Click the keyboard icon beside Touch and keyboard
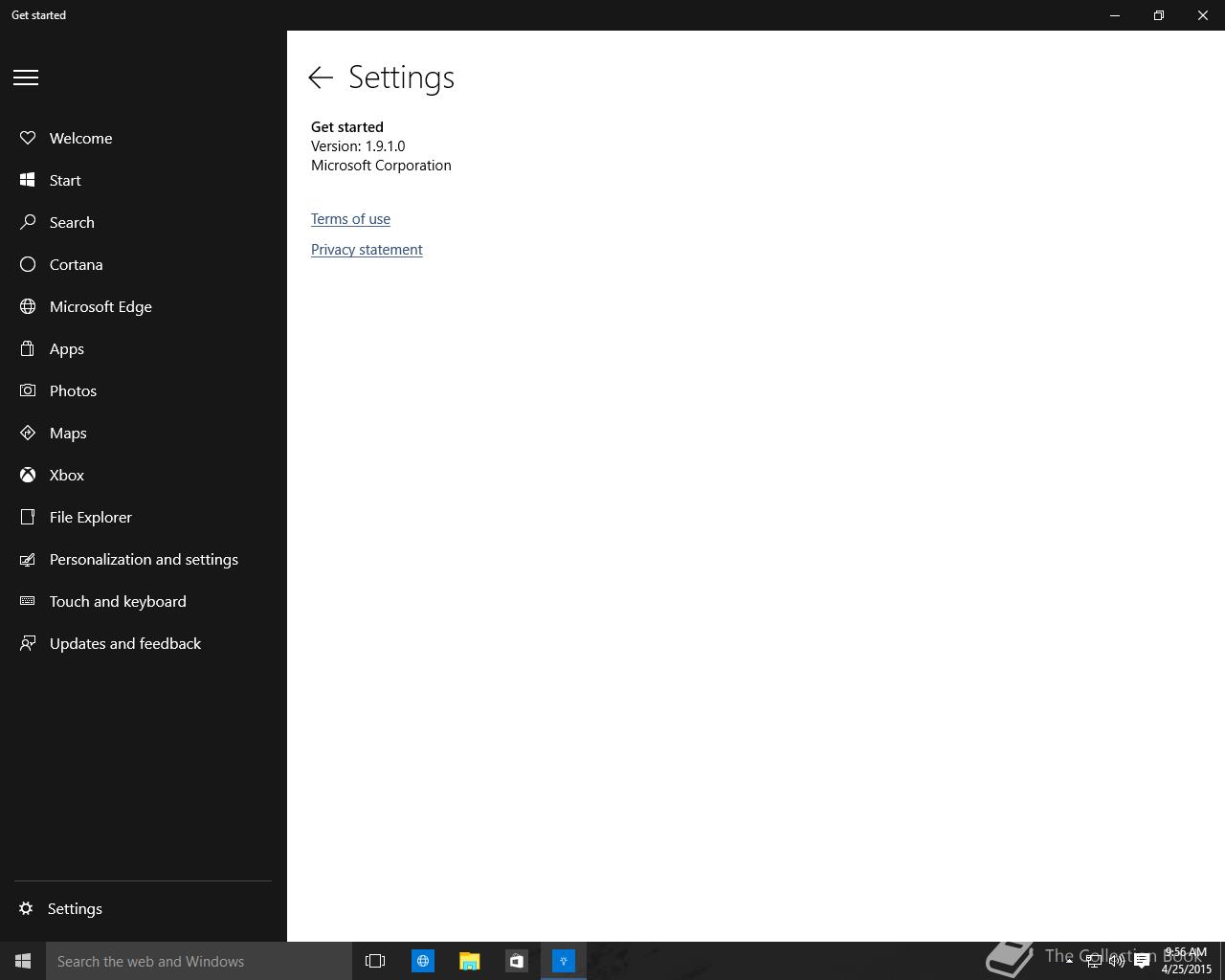 click(x=28, y=601)
